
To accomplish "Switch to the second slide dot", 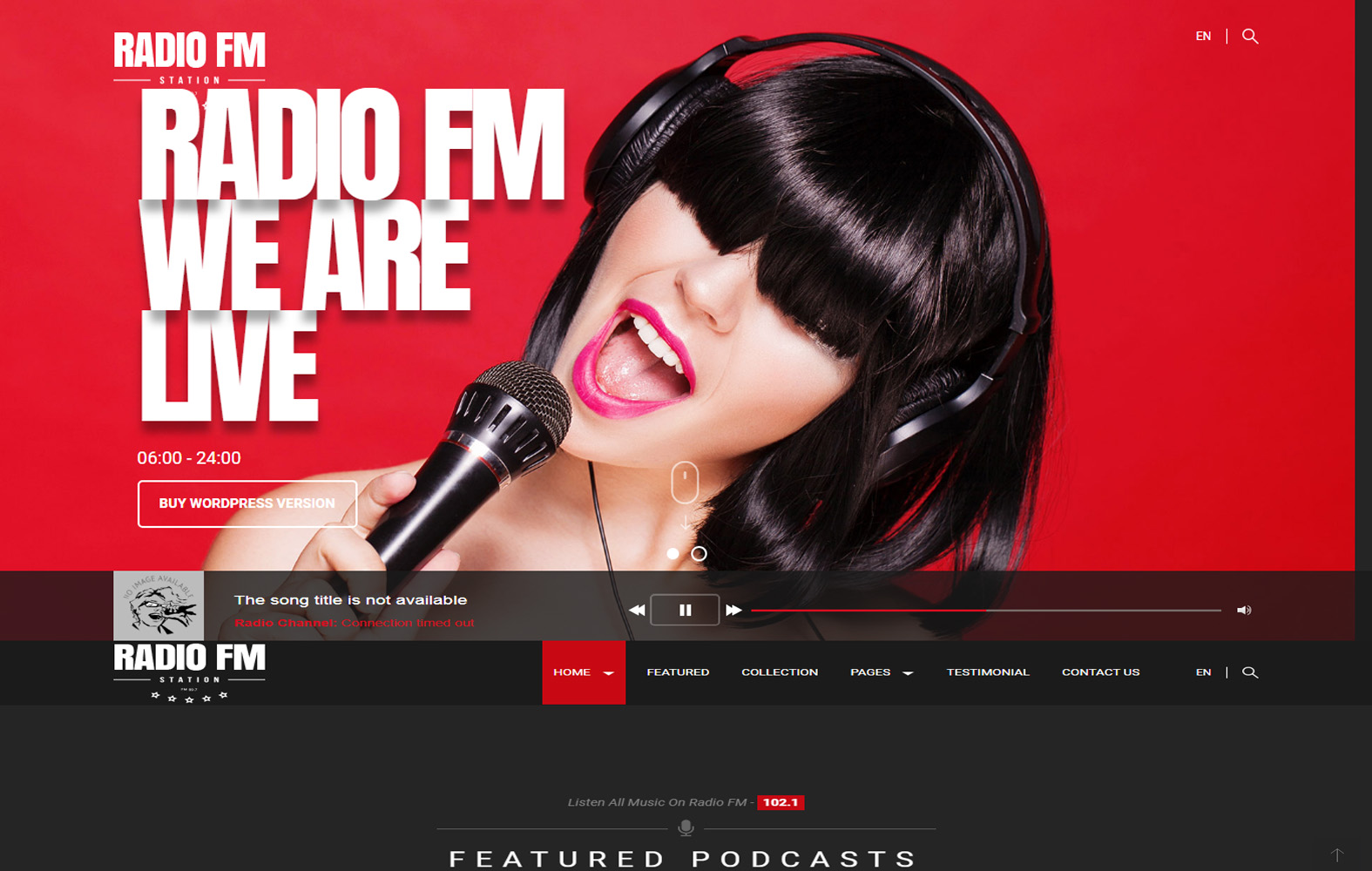I will [x=699, y=553].
